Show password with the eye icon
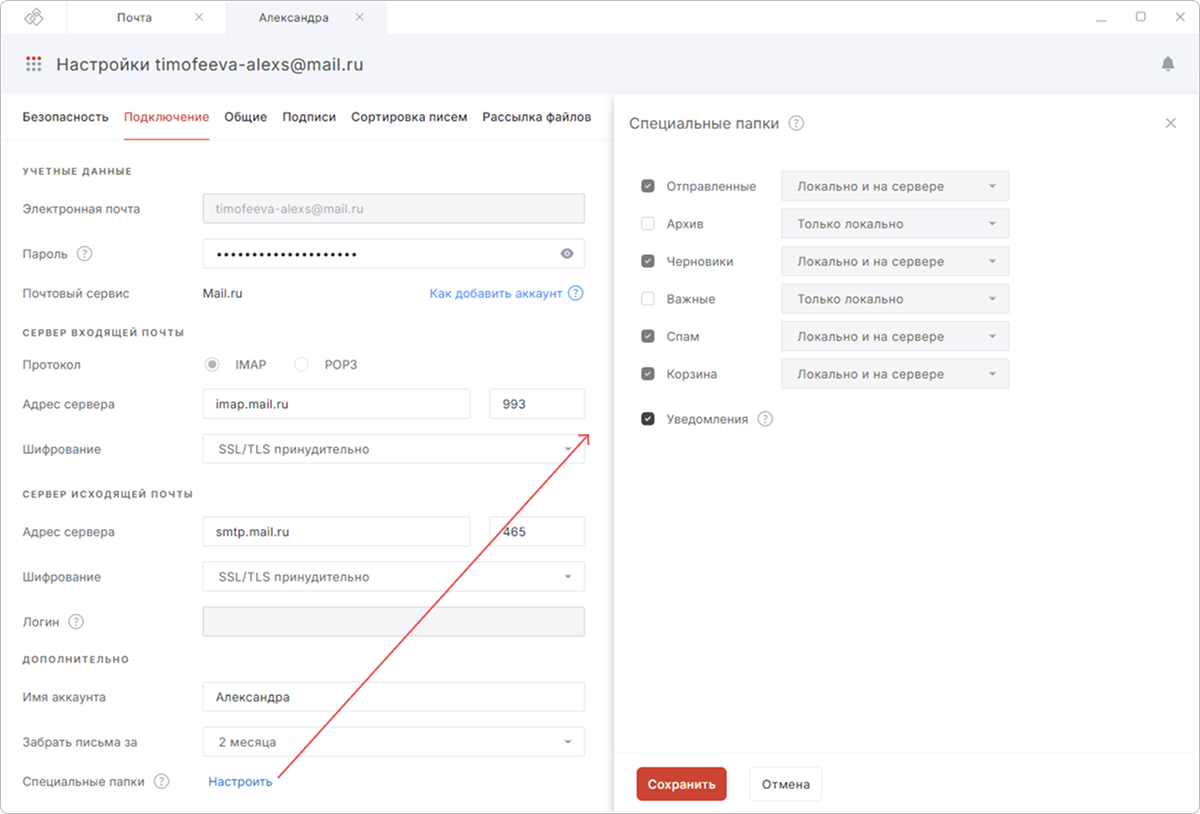This screenshot has height=814, width=1200. click(567, 254)
